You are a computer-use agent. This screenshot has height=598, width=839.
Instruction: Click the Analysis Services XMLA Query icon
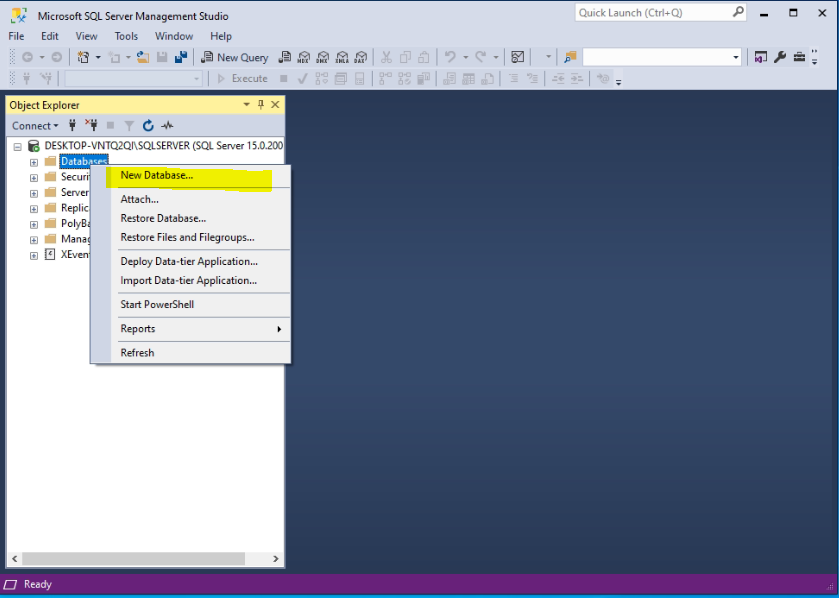point(342,57)
